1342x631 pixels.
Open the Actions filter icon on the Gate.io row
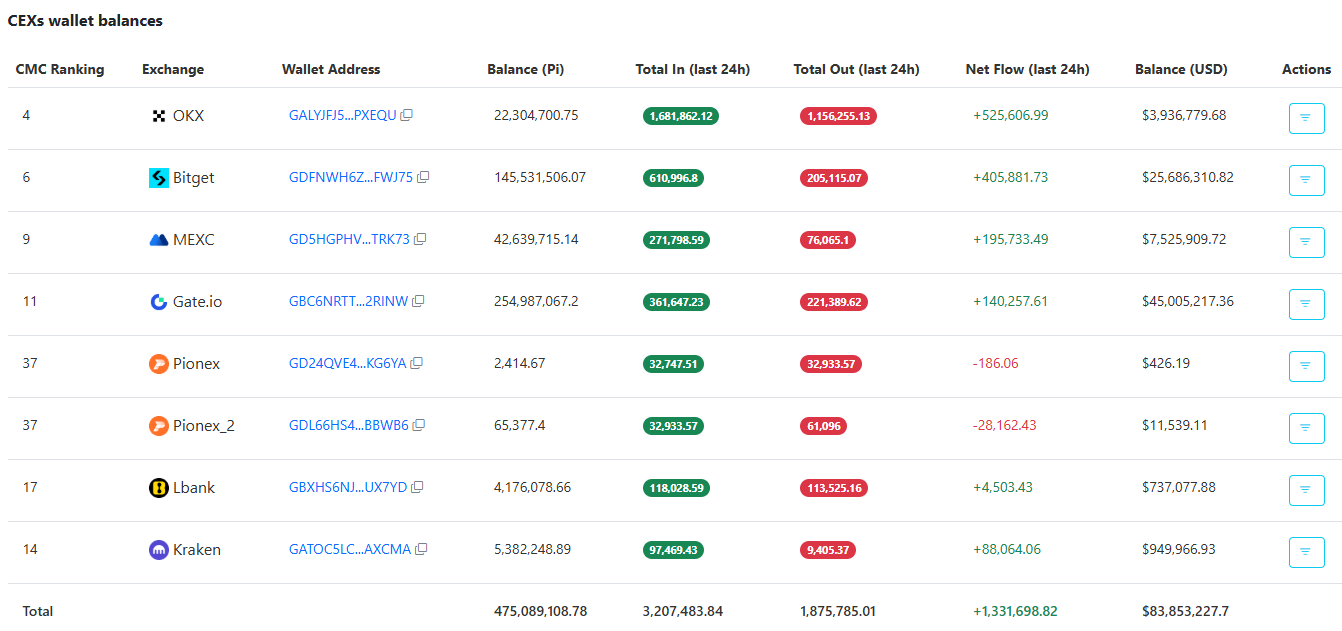point(1306,304)
